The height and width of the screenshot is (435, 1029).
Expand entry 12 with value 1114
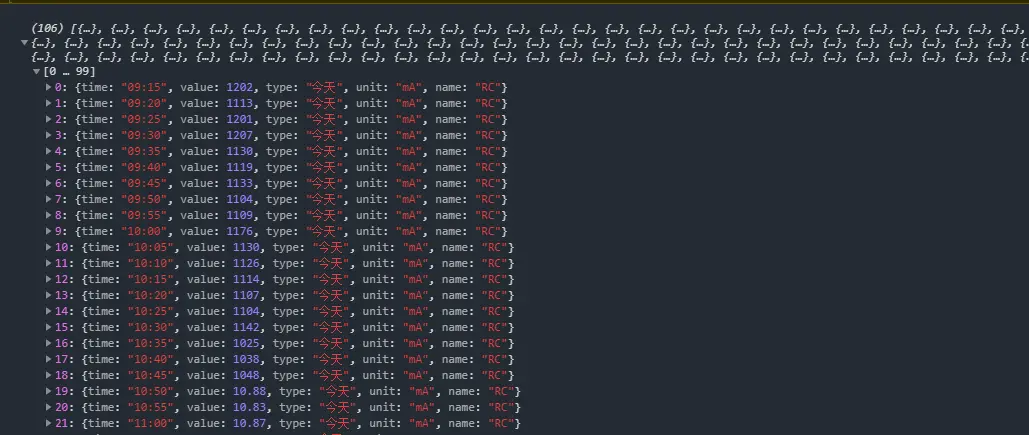pos(49,280)
